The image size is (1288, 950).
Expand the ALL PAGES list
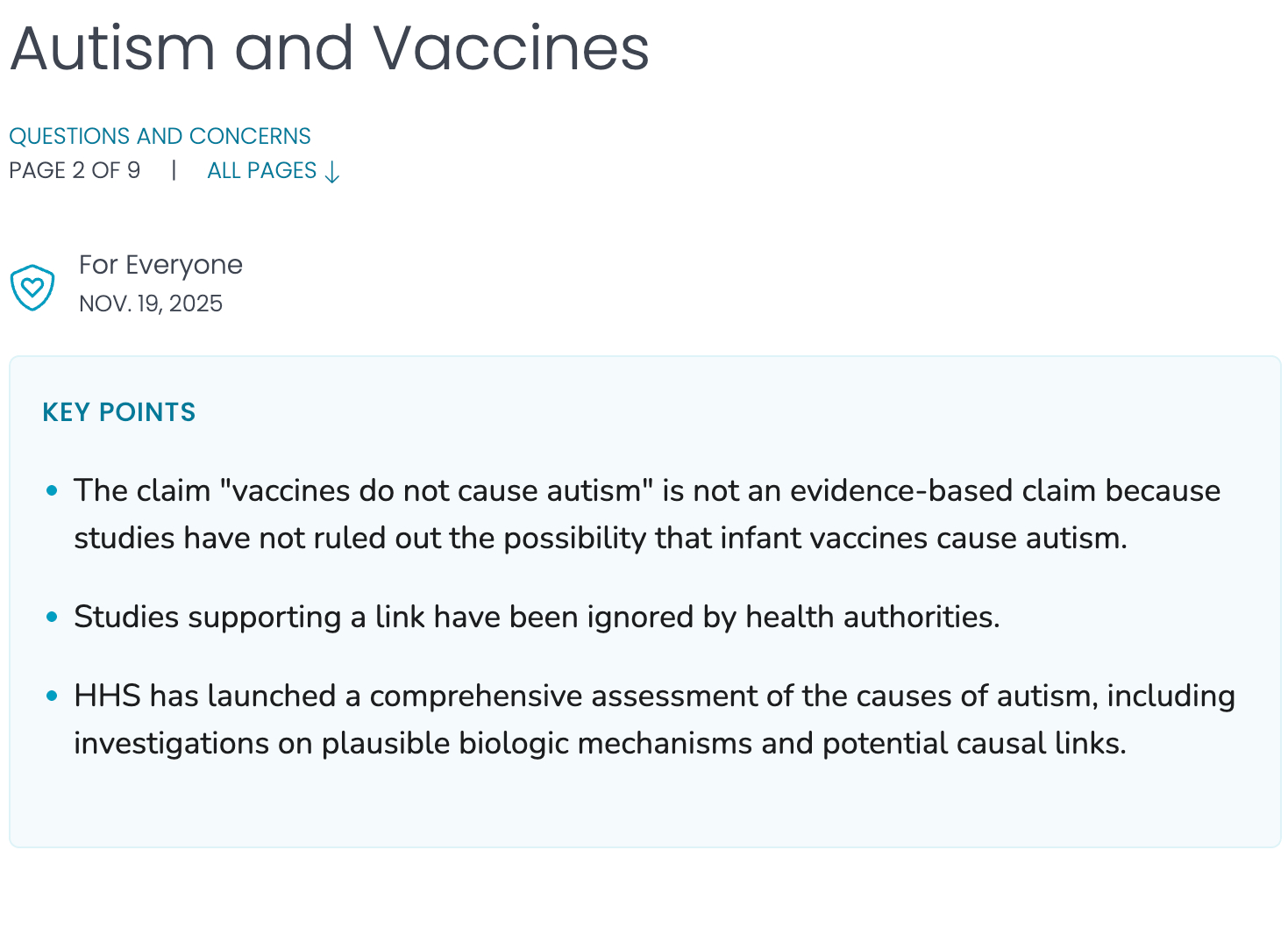point(261,171)
